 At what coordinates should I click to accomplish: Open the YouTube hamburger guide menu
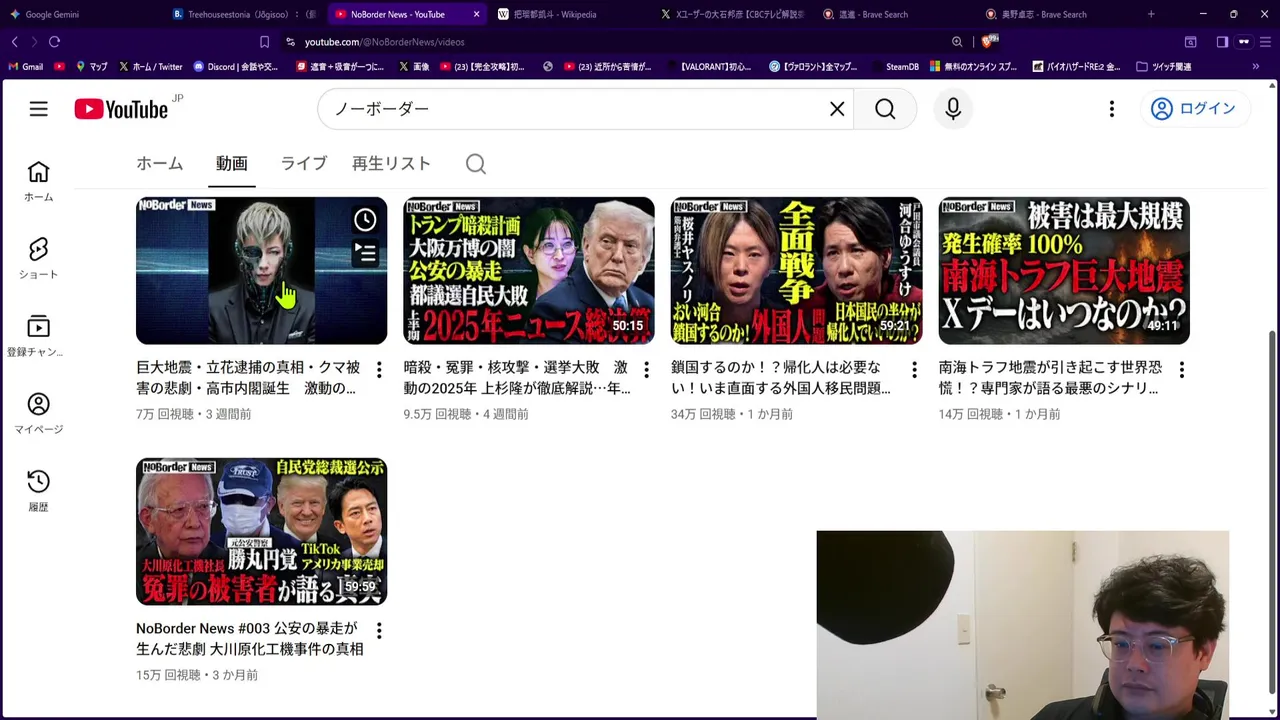[x=38, y=109]
